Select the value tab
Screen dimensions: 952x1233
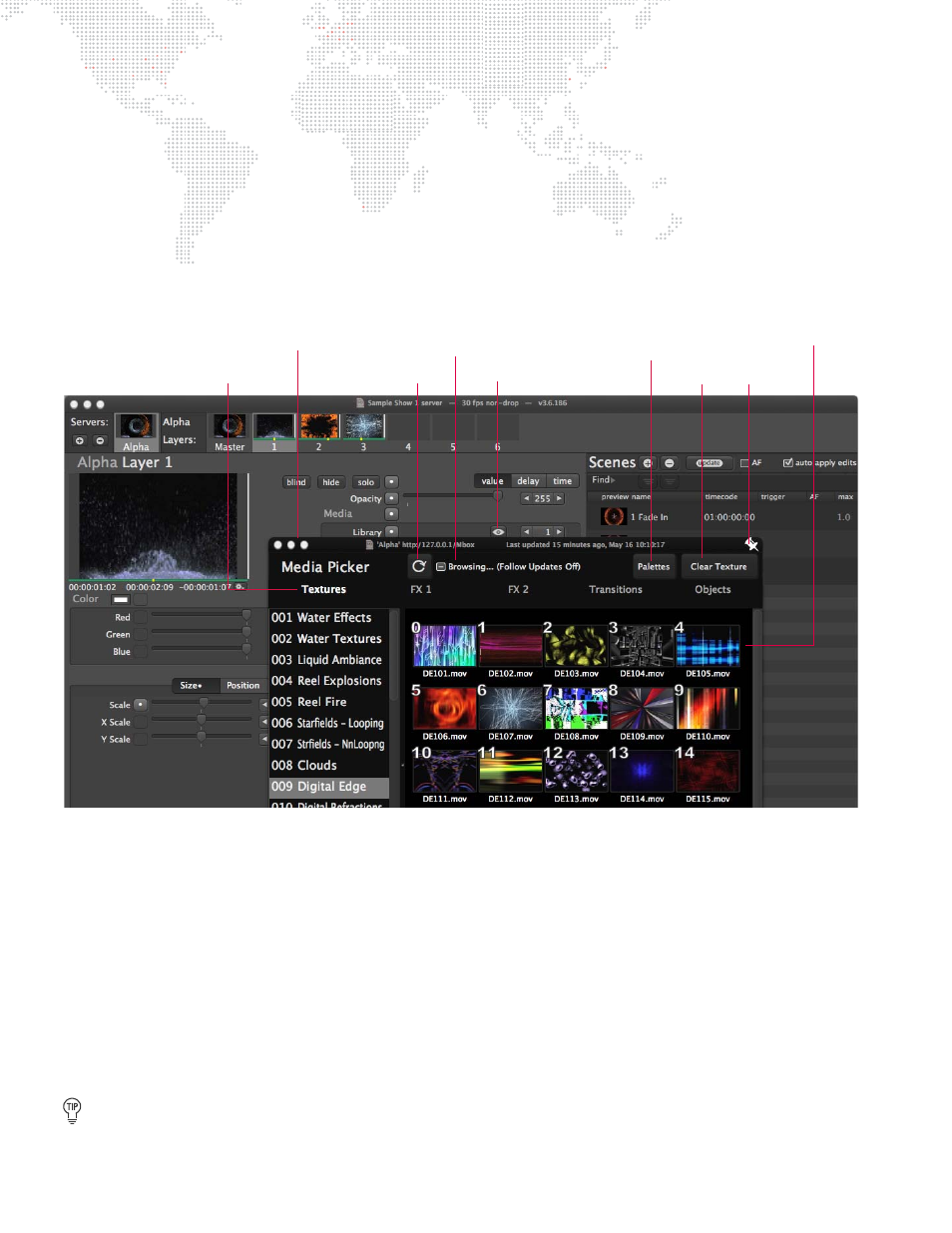coord(492,481)
